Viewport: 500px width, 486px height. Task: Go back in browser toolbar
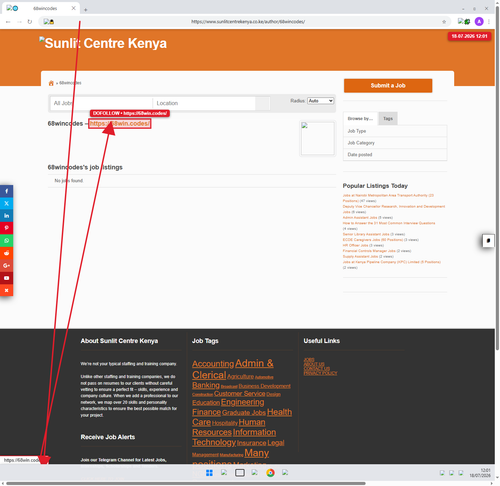8,22
